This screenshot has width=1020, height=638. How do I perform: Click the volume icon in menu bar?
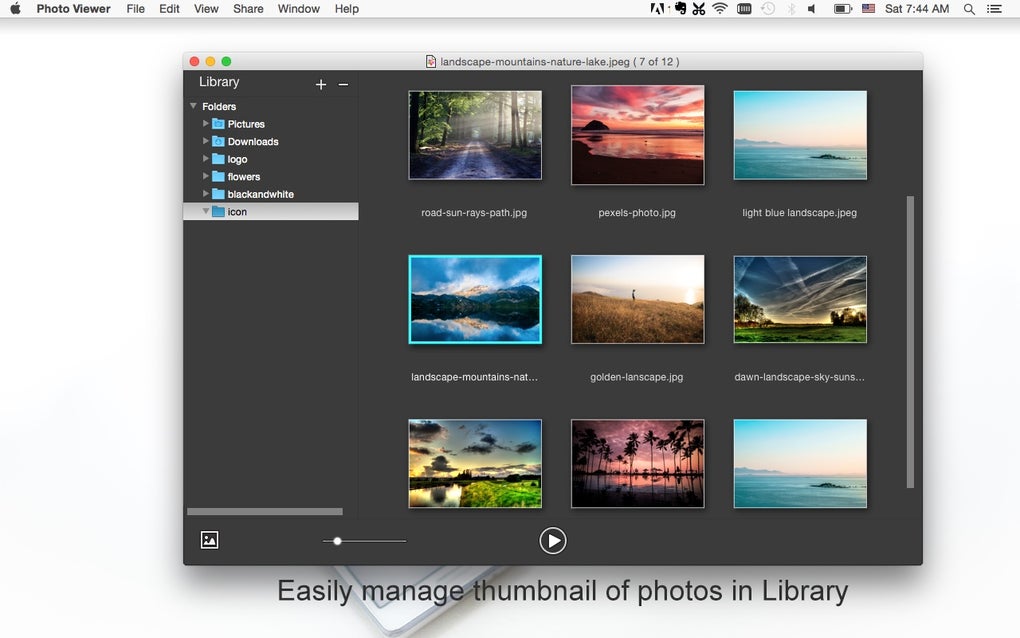point(812,9)
